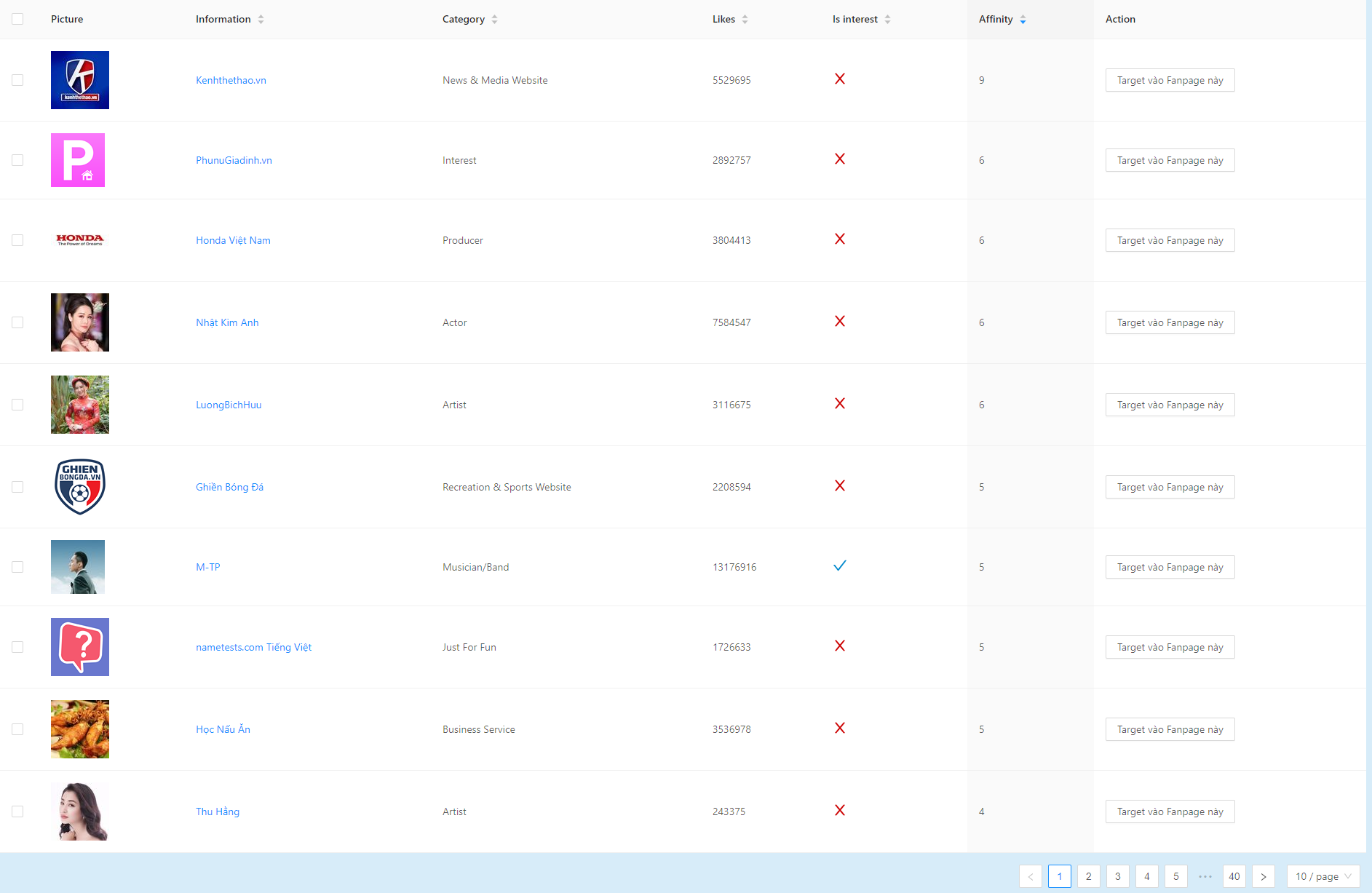Check the Thu Hằng row checkbox
Viewport: 1372px width, 893px height.
click(x=17, y=811)
